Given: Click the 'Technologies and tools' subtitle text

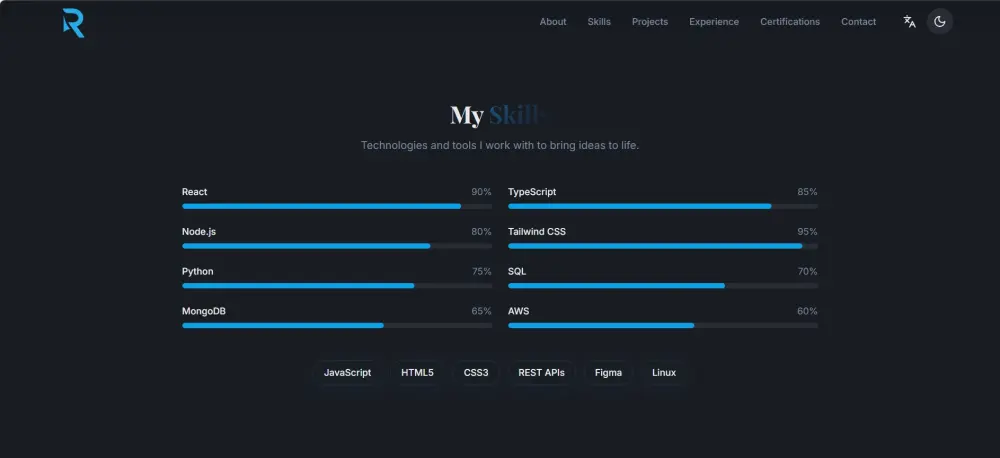Looking at the screenshot, I should tap(500, 145).
